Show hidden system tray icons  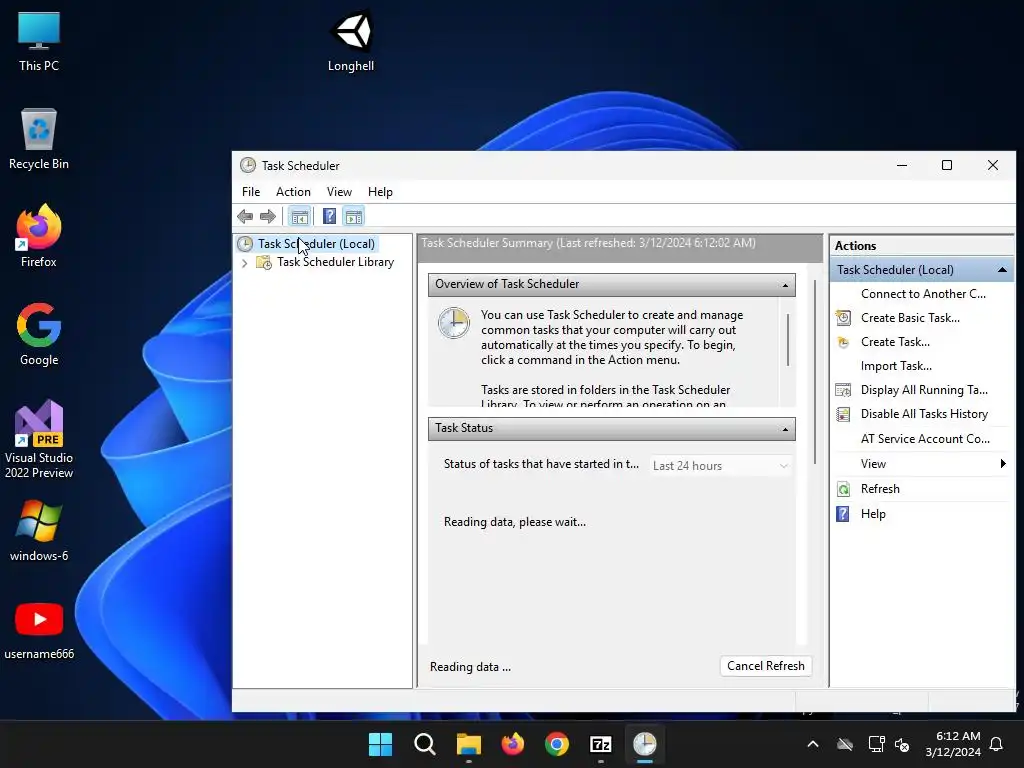coord(812,744)
